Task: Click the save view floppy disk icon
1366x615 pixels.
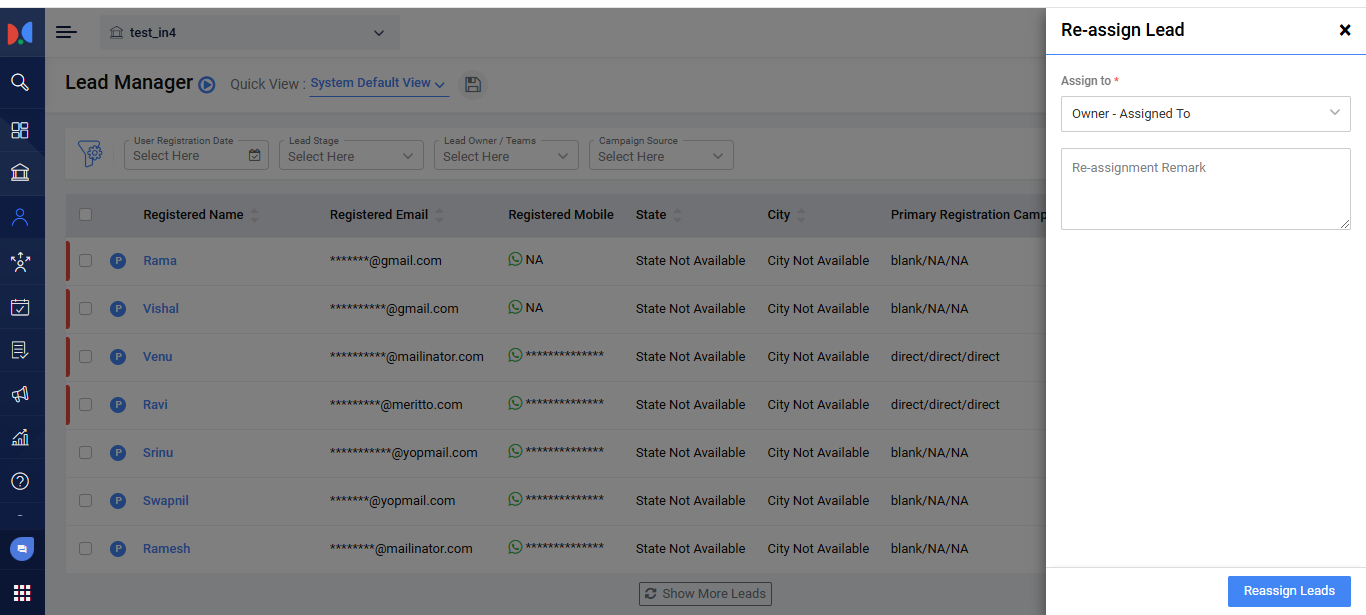Action: 473,85
